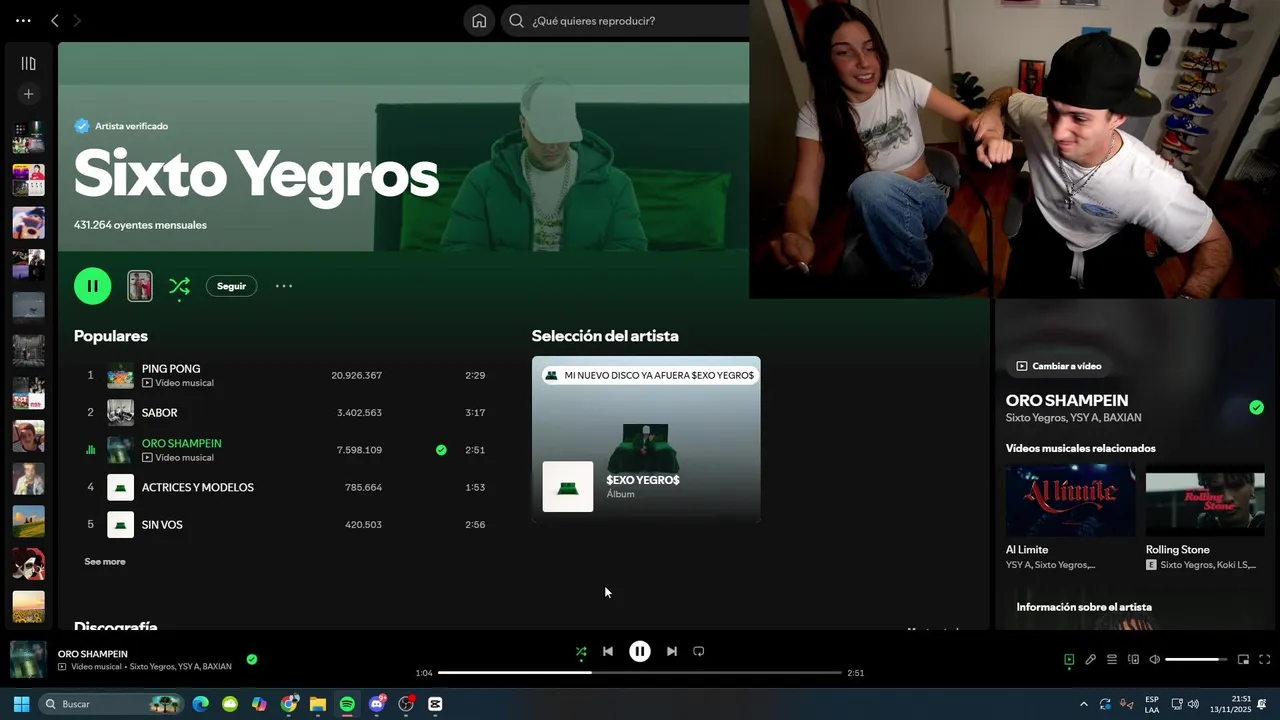This screenshot has height=720, width=1280.
Task: Open first playlist thumbnail in library sidebar
Action: point(28,137)
